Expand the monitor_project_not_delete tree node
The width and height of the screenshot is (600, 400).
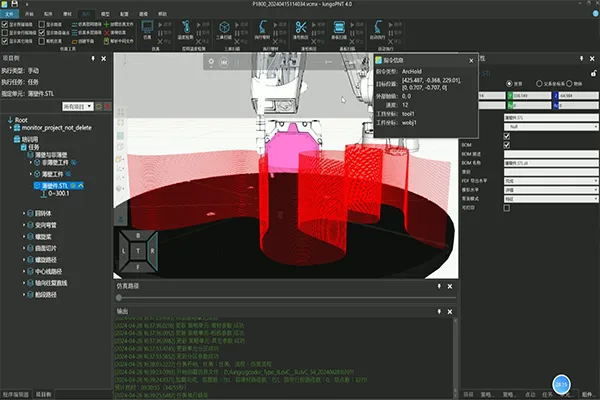point(11,128)
